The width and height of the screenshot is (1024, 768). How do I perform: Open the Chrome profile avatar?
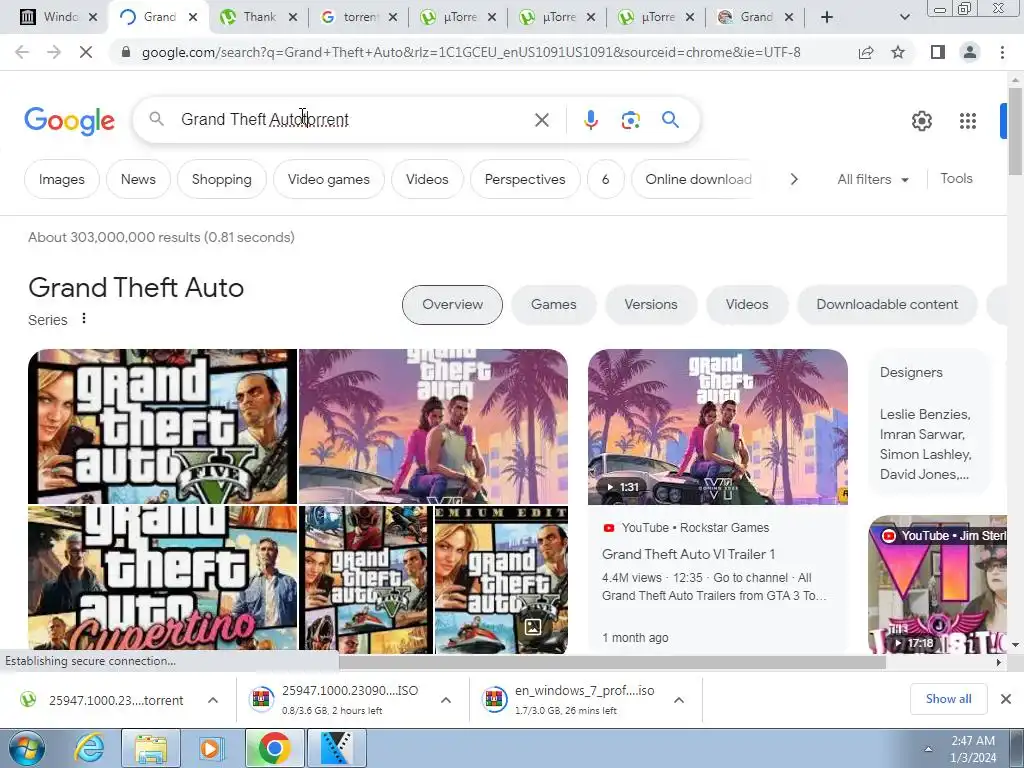(x=970, y=52)
